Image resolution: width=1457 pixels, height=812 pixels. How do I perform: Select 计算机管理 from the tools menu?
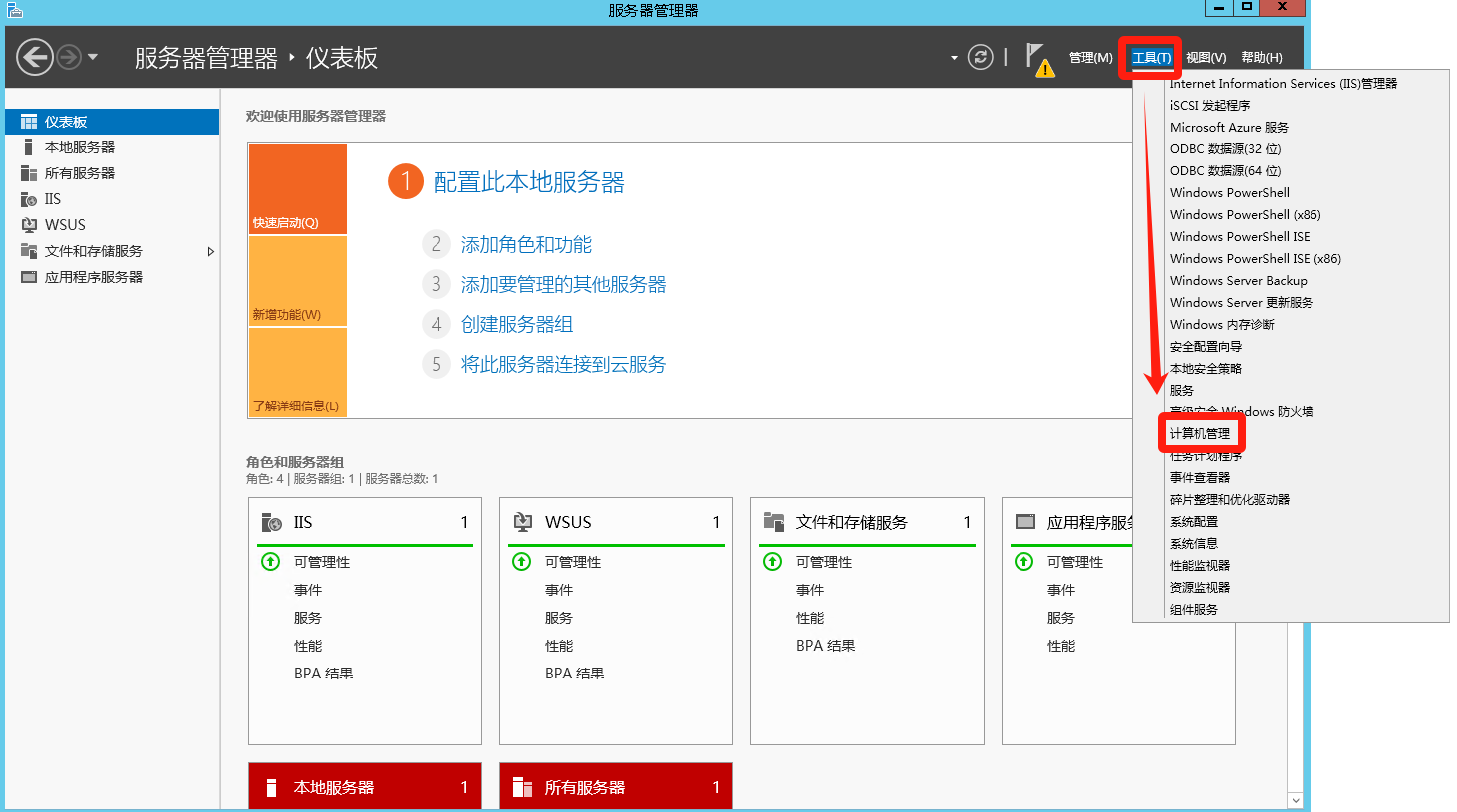pyautogui.click(x=1200, y=434)
